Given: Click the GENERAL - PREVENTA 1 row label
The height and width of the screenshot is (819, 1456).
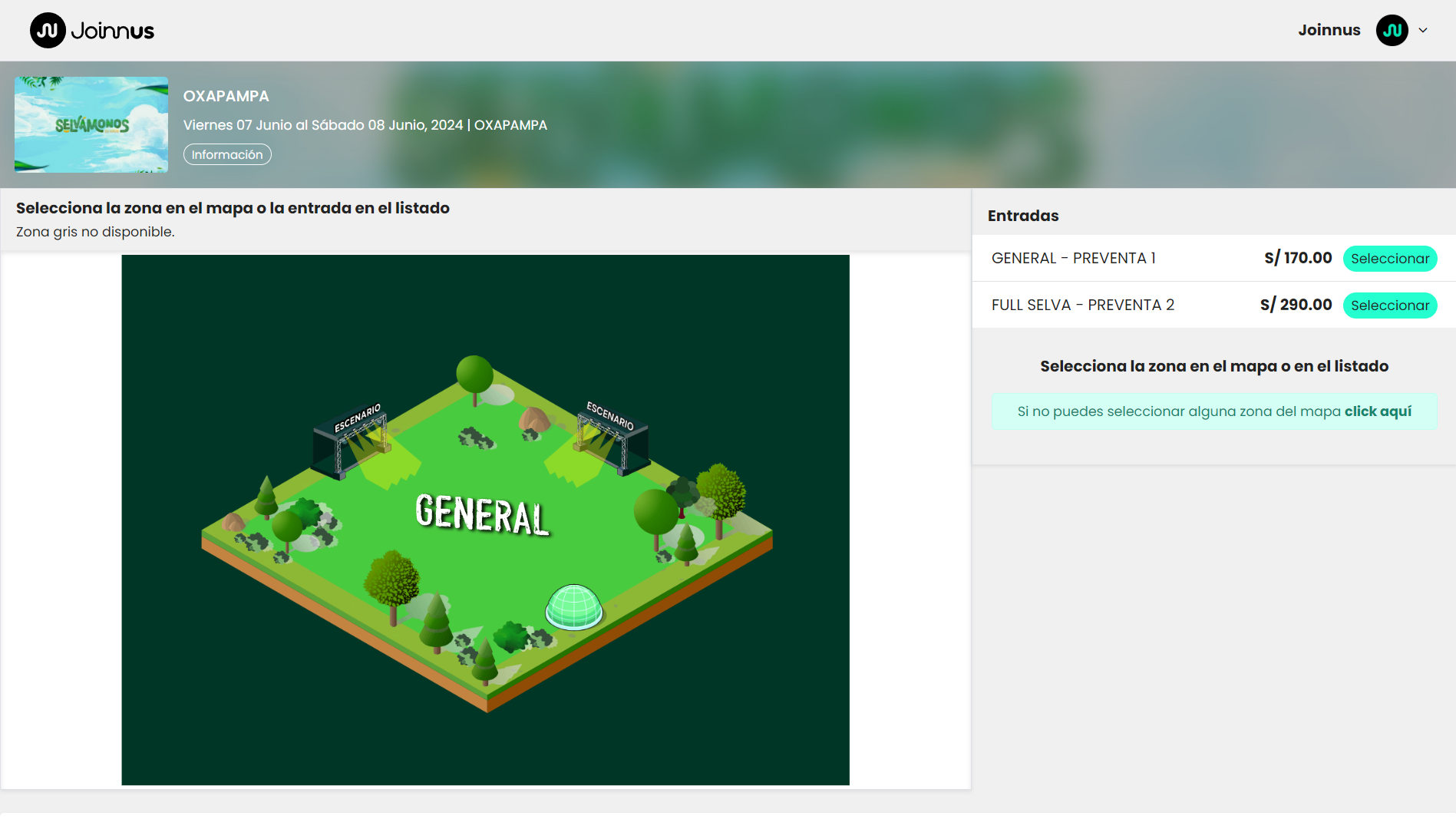Looking at the screenshot, I should point(1073,259).
